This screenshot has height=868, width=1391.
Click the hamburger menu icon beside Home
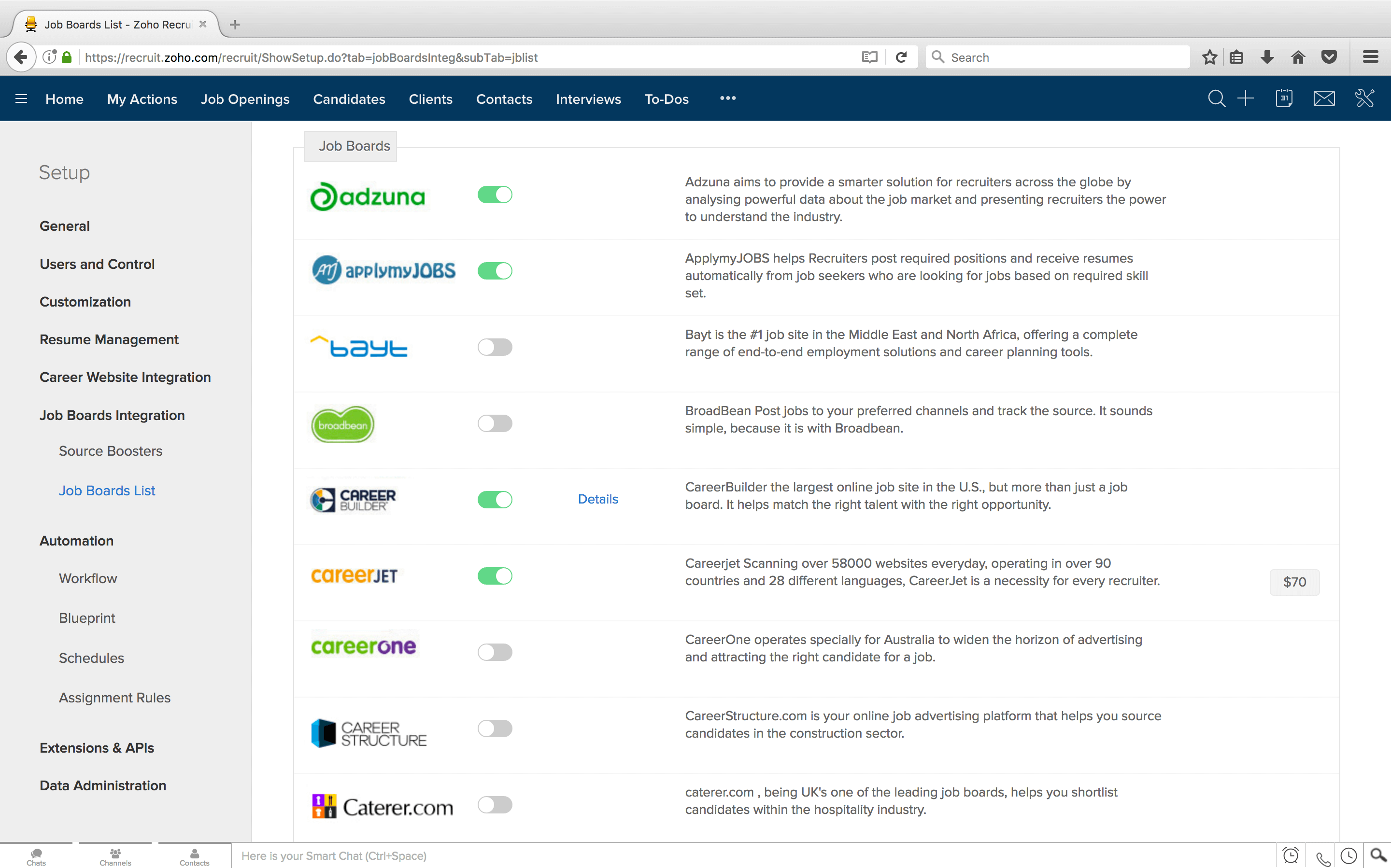[21, 99]
